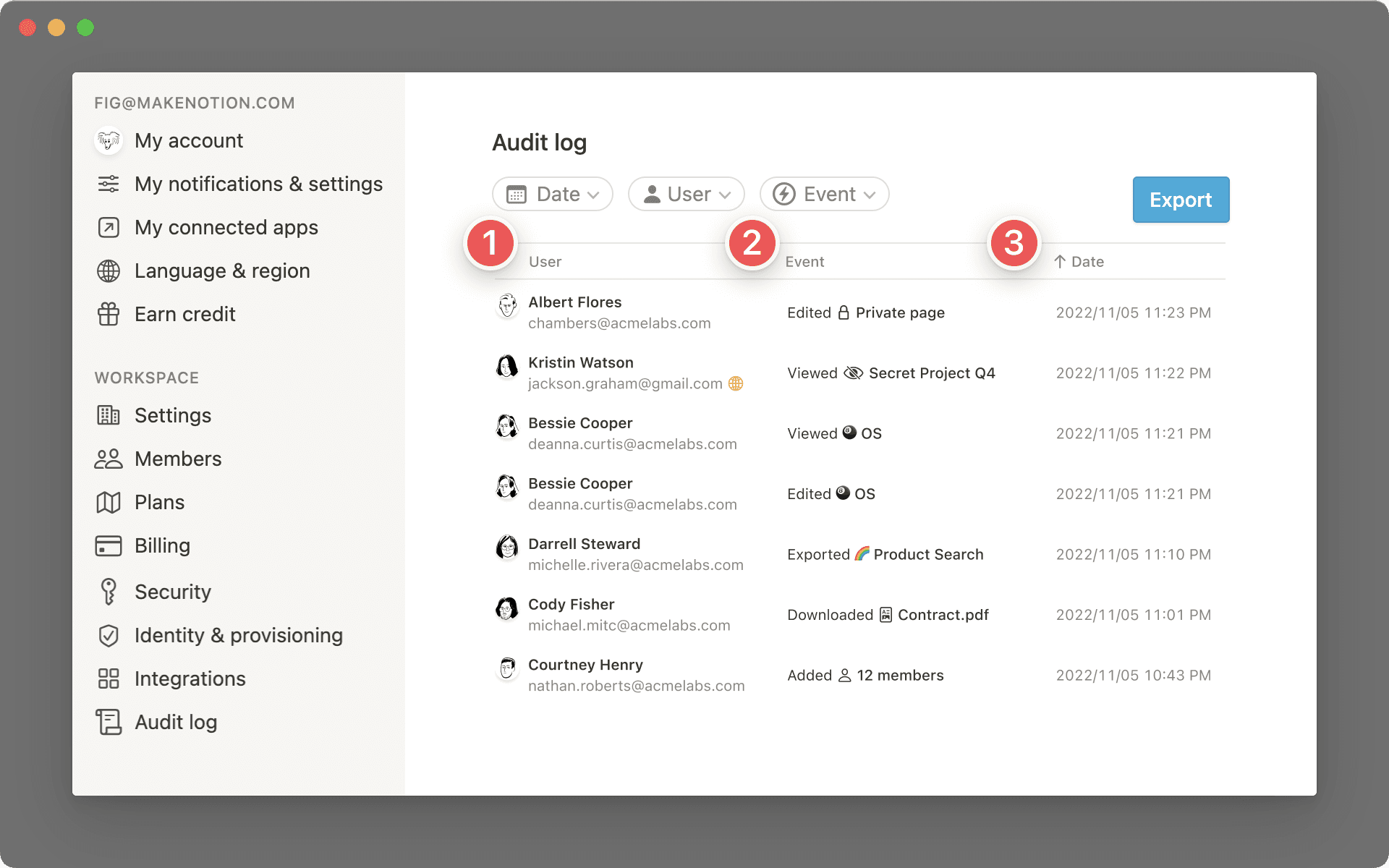Go to My connected apps
The height and width of the screenshot is (868, 1389).
(x=226, y=227)
